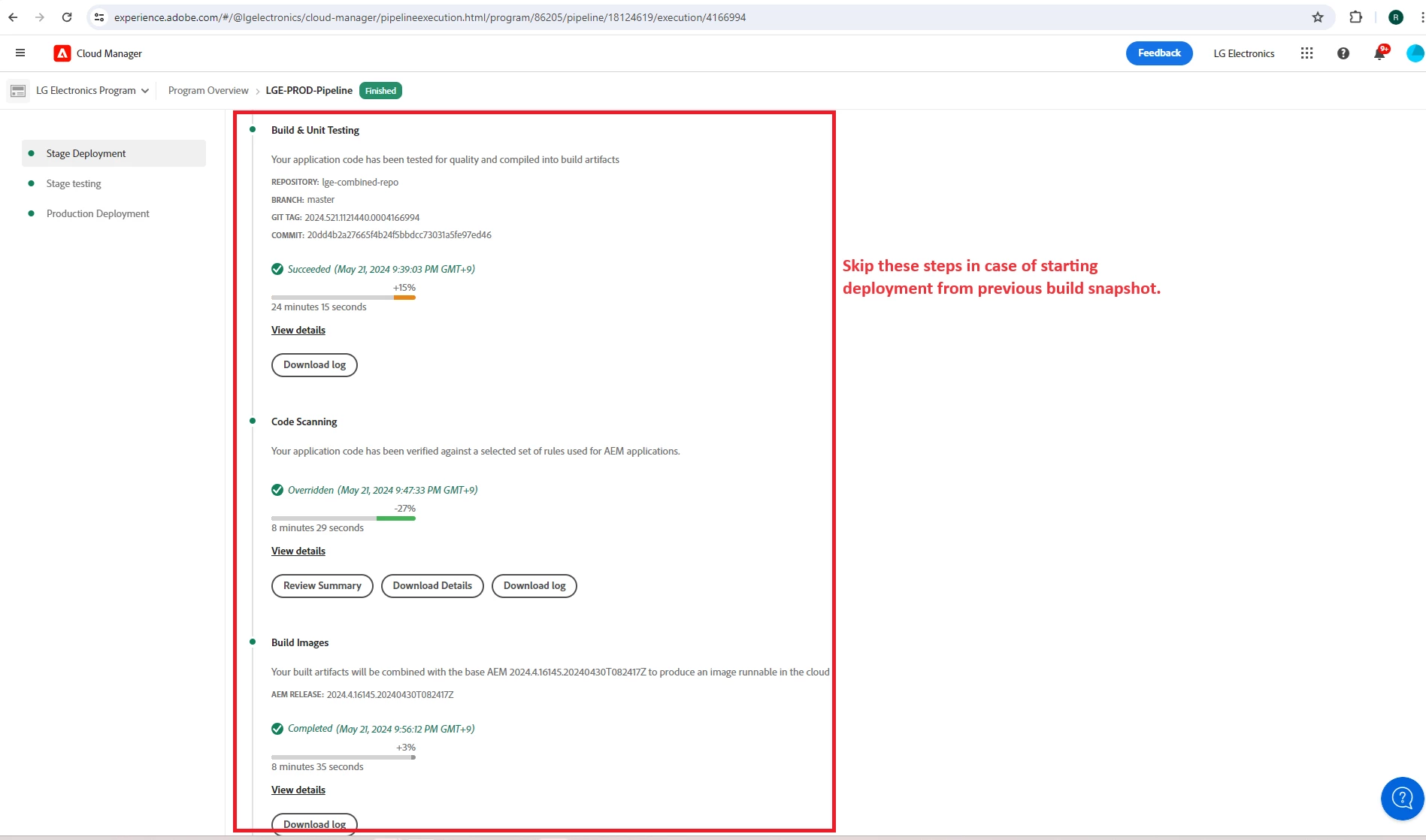Click the Succeeded status check icon
This screenshot has width=1426, height=840.
coord(277,269)
